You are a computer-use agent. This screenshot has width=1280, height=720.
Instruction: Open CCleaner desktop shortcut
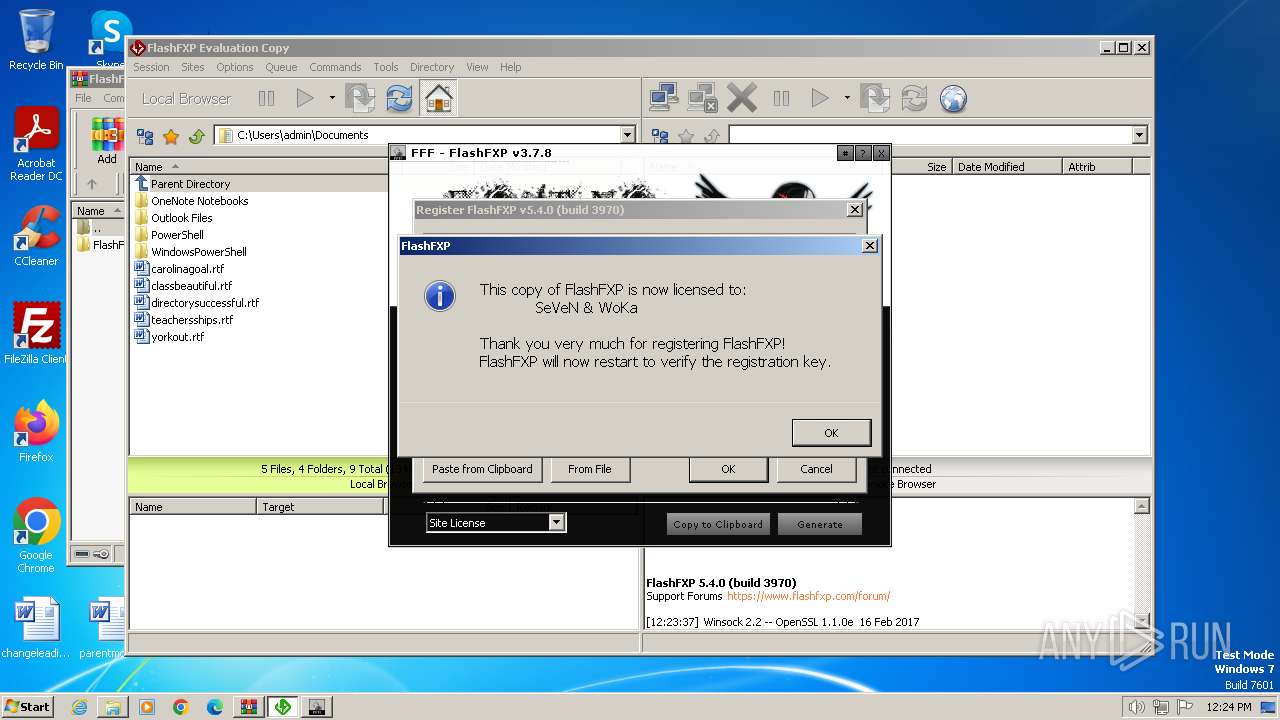[x=36, y=236]
